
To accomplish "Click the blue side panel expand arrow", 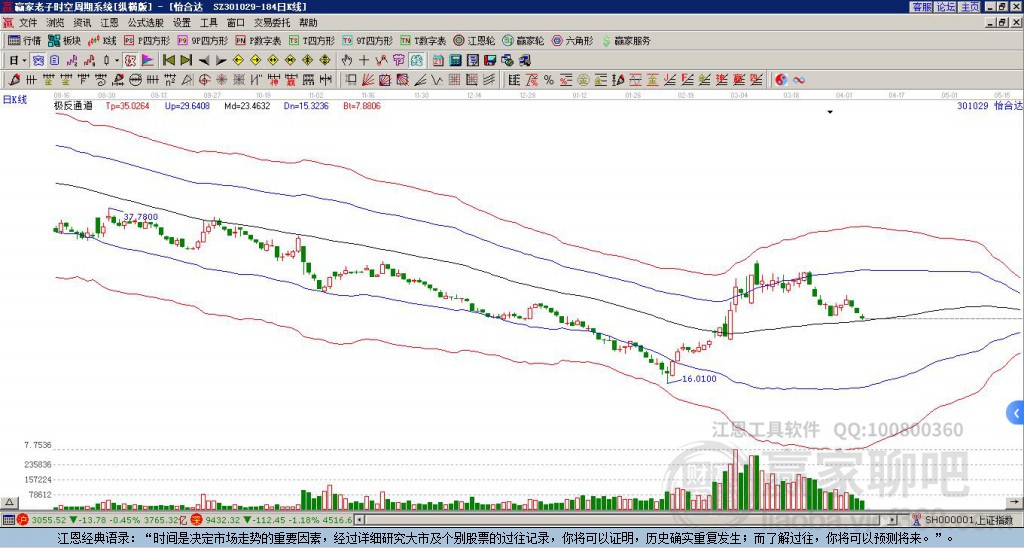I will [x=1016, y=413].
